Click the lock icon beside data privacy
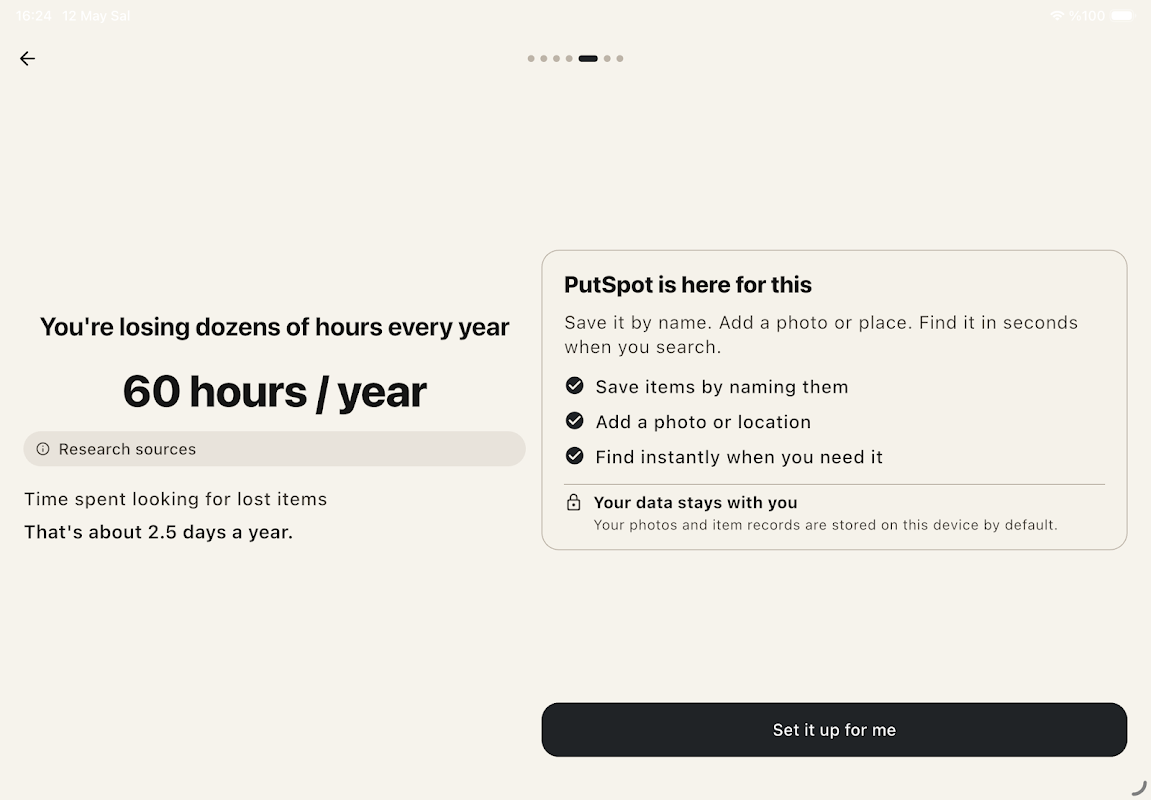Screen dimensions: 1151x800 tap(574, 503)
